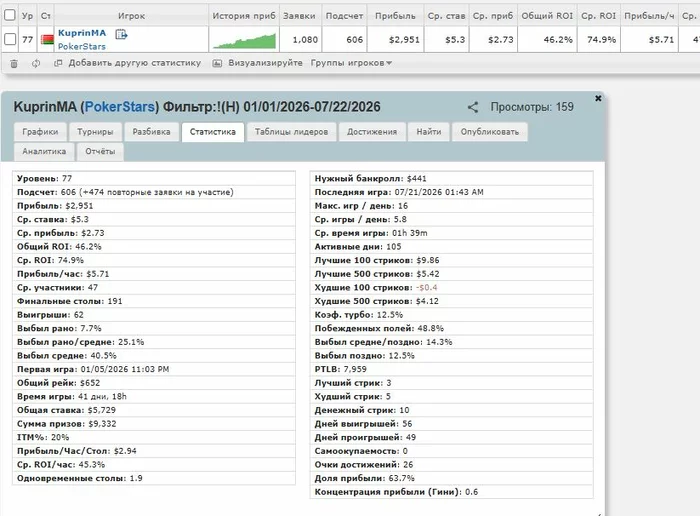Open the Найти tab
Viewport: 700px width, 516px height.
click(429, 132)
